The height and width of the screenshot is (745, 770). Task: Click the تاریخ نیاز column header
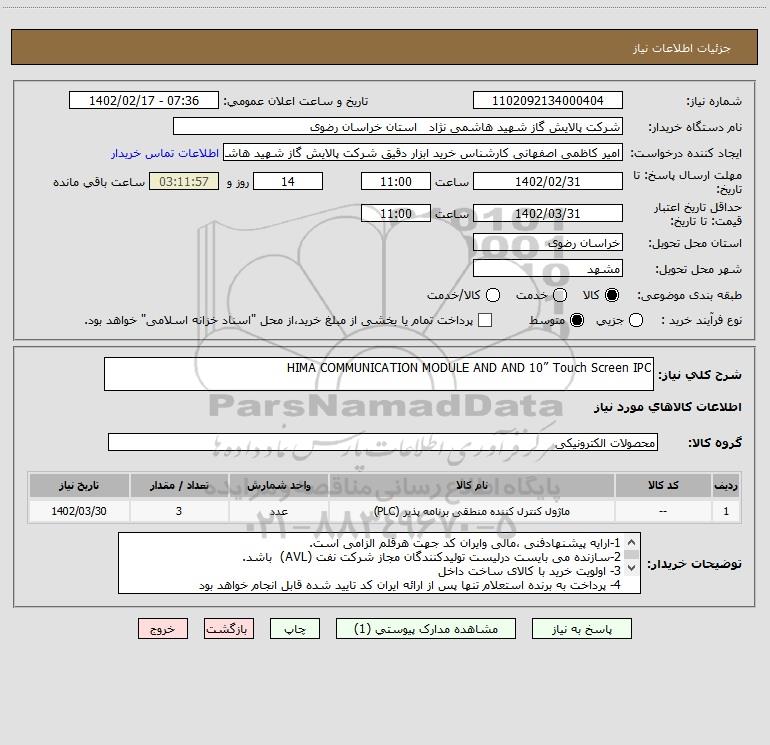point(79,485)
